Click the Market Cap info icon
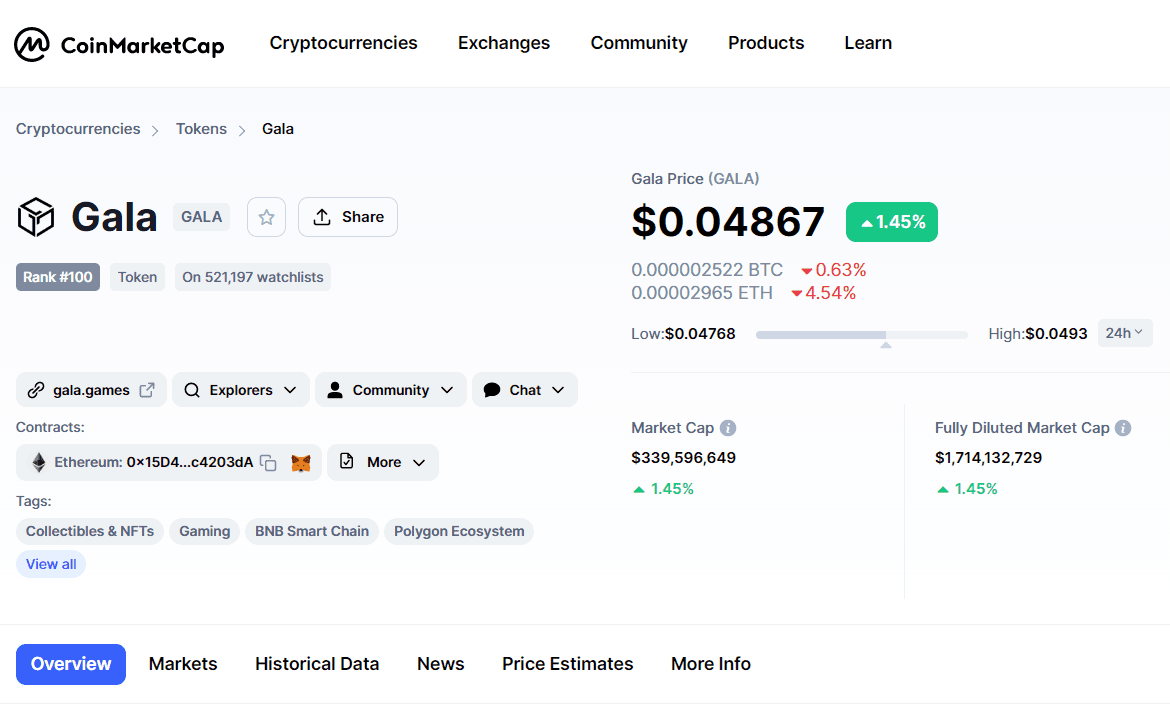This screenshot has height=710, width=1170. [x=728, y=428]
